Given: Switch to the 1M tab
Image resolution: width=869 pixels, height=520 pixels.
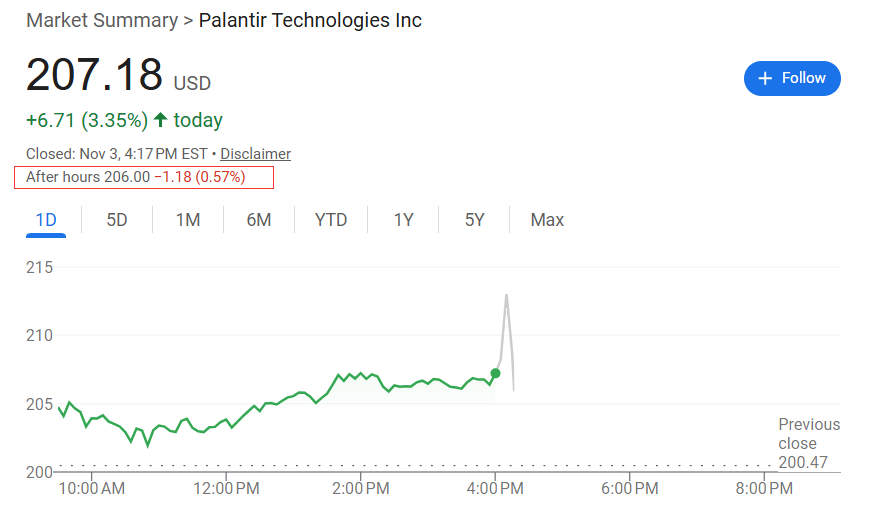Looking at the screenshot, I should point(188,220).
